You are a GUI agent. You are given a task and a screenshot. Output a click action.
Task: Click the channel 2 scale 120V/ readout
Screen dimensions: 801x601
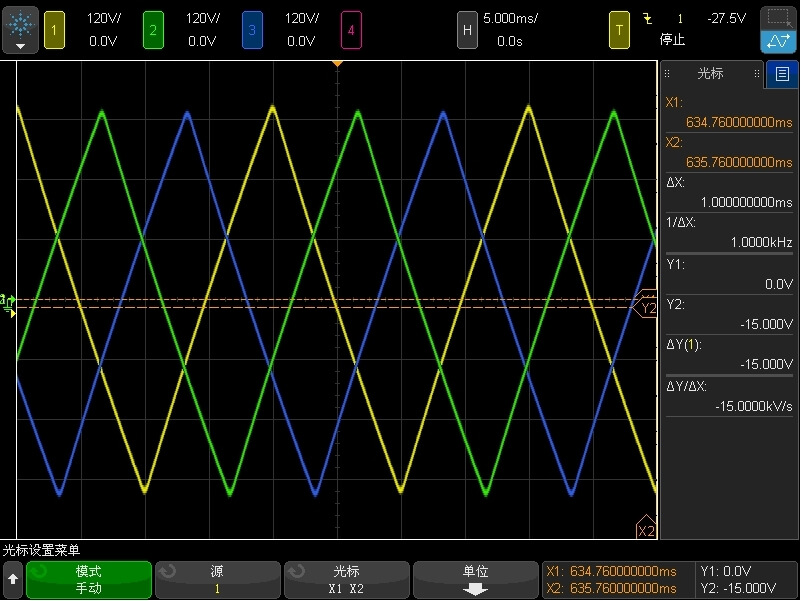coord(203,18)
